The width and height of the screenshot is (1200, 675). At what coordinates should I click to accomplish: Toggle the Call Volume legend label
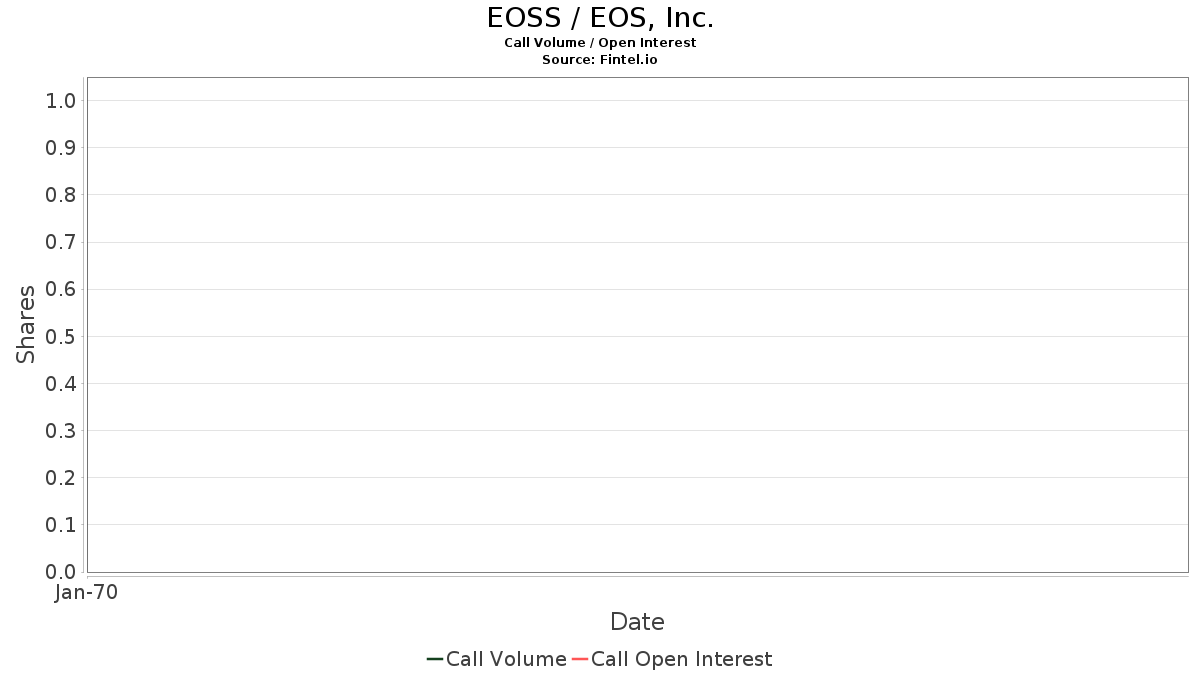point(506,659)
